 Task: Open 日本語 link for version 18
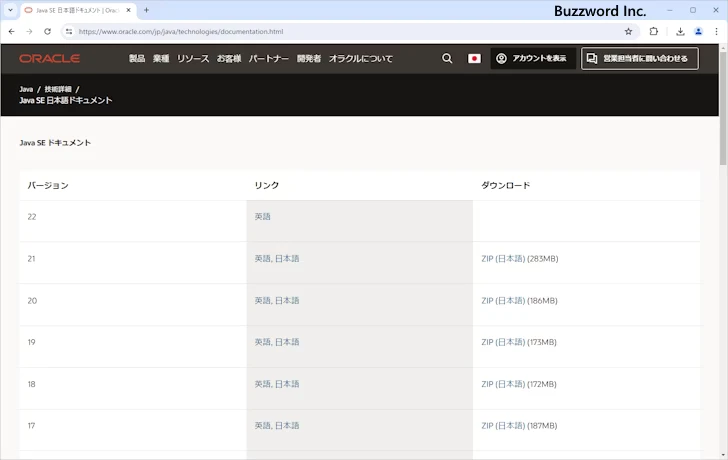pyautogui.click(x=287, y=384)
